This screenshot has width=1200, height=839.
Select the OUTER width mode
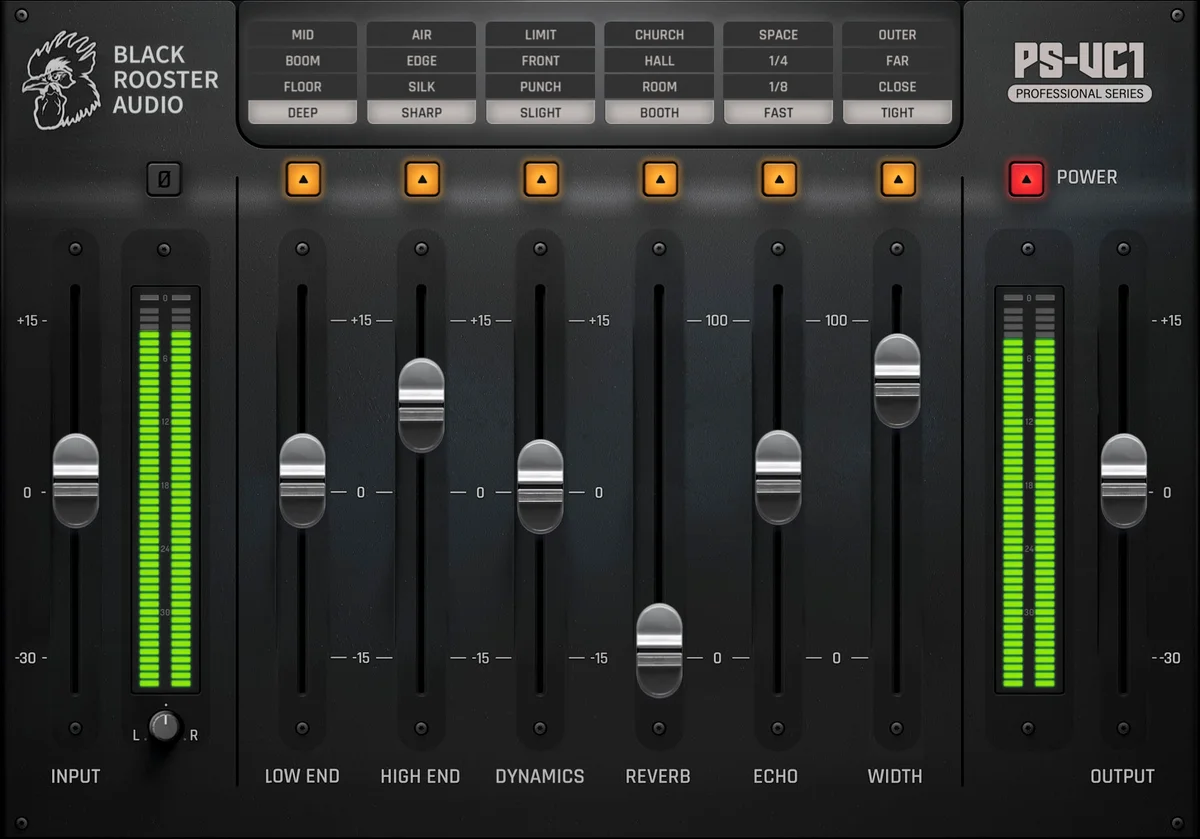tap(897, 34)
